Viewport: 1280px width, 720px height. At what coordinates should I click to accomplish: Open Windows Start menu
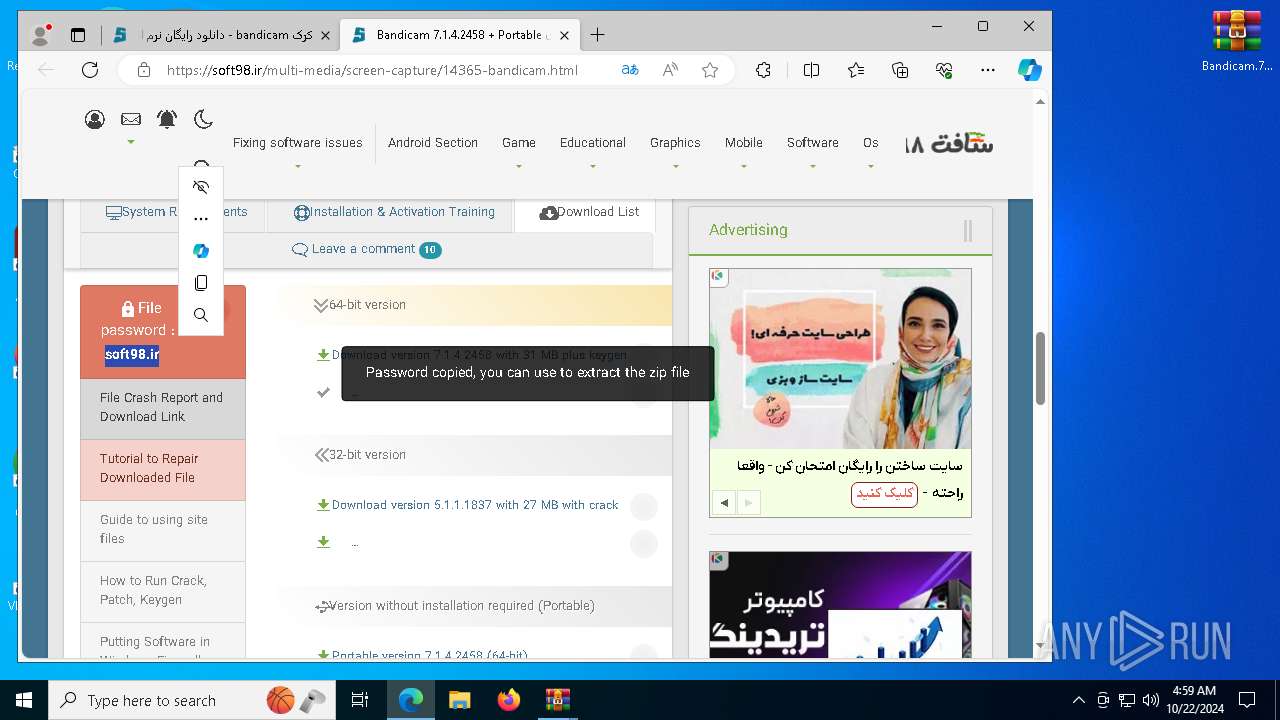coord(23,700)
